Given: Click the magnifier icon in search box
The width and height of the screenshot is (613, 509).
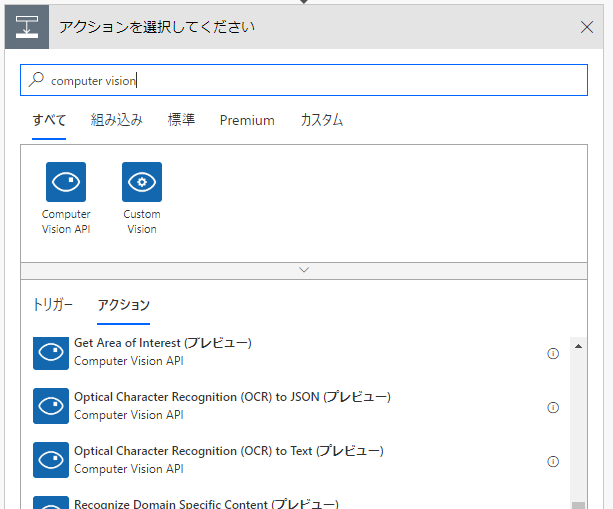Looking at the screenshot, I should click(x=36, y=79).
